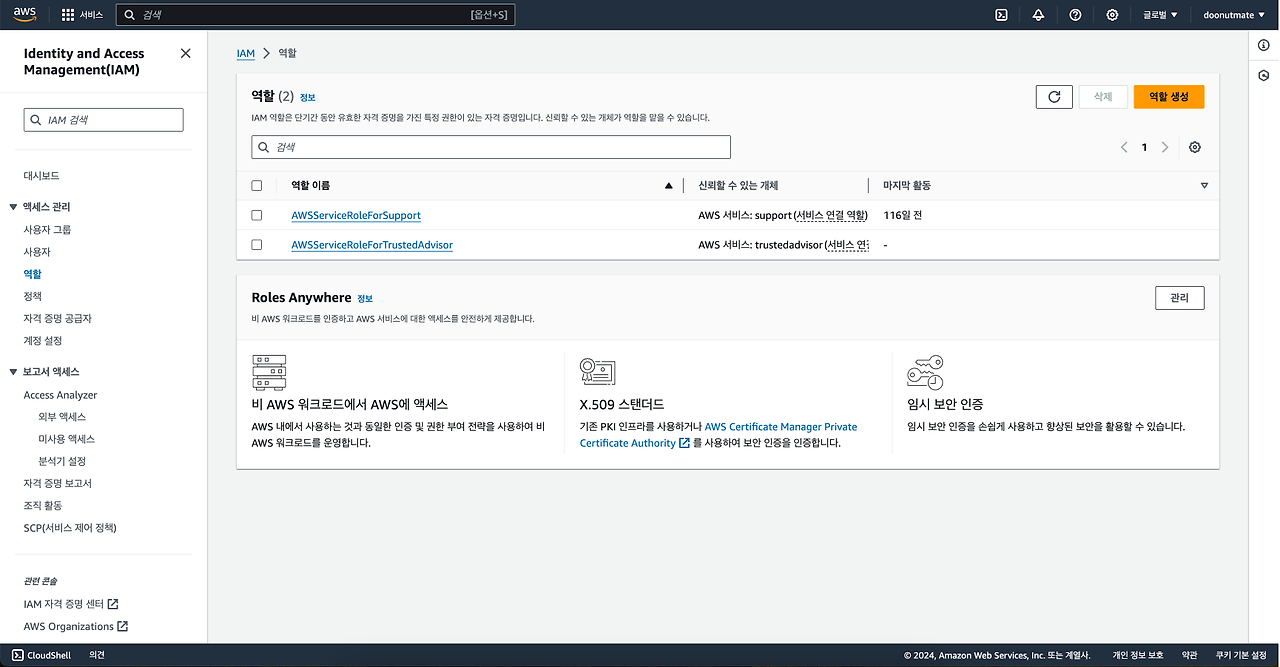Open 조직 활동 in sidebar
Image resolution: width=1280 pixels, height=667 pixels.
pos(42,505)
